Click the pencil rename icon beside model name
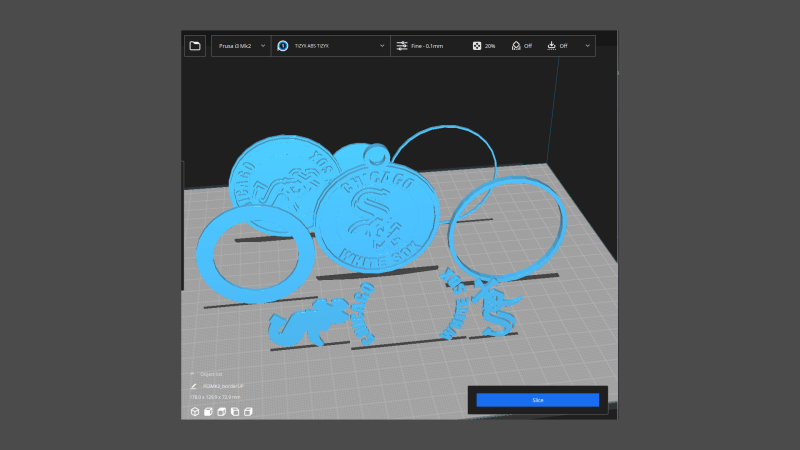Screen dimensions: 800x450 coord(192,385)
